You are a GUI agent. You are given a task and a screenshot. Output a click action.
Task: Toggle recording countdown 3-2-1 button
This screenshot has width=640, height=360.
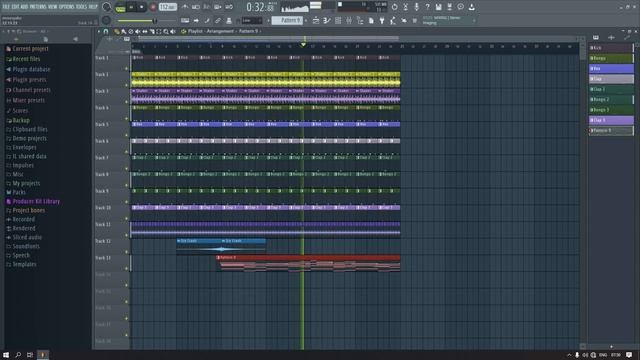(207, 7)
